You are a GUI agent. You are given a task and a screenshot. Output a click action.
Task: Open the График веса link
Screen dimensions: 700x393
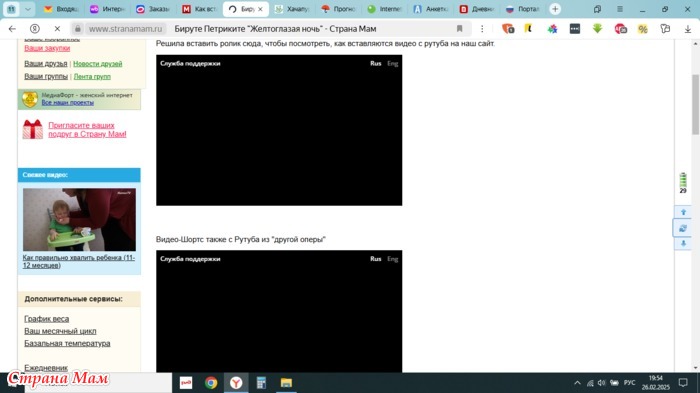tap(46, 319)
